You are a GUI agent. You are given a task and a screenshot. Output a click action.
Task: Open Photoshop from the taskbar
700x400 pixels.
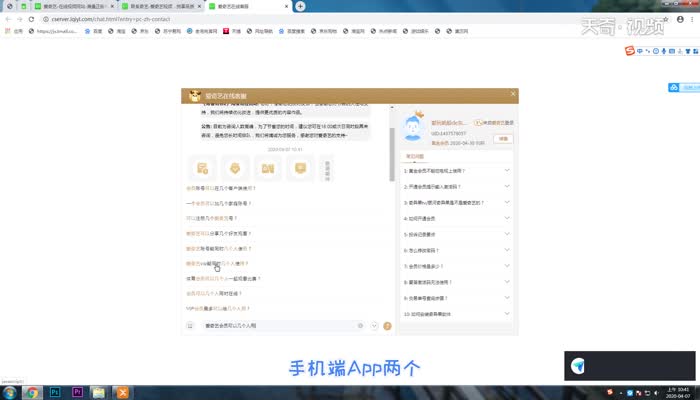coord(55,392)
